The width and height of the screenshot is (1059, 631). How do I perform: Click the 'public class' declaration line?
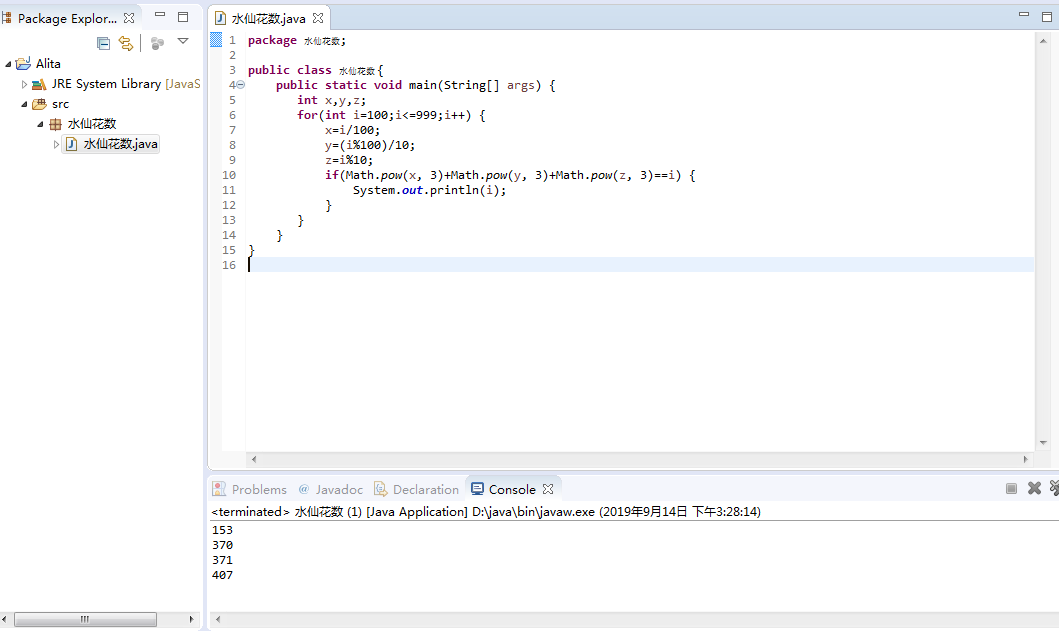[315, 70]
